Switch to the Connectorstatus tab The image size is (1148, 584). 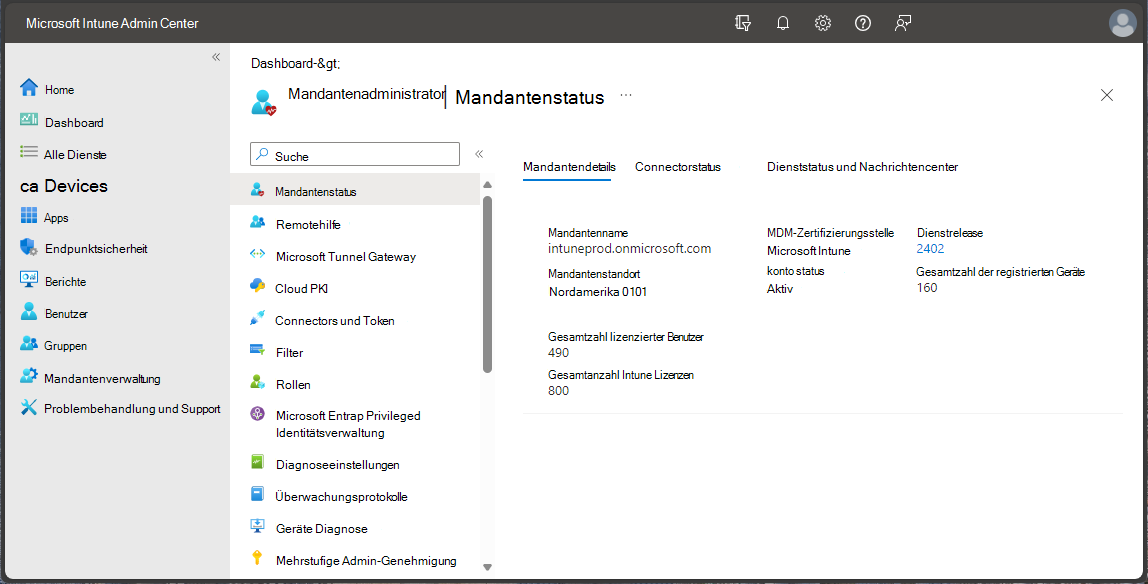[x=677, y=167]
